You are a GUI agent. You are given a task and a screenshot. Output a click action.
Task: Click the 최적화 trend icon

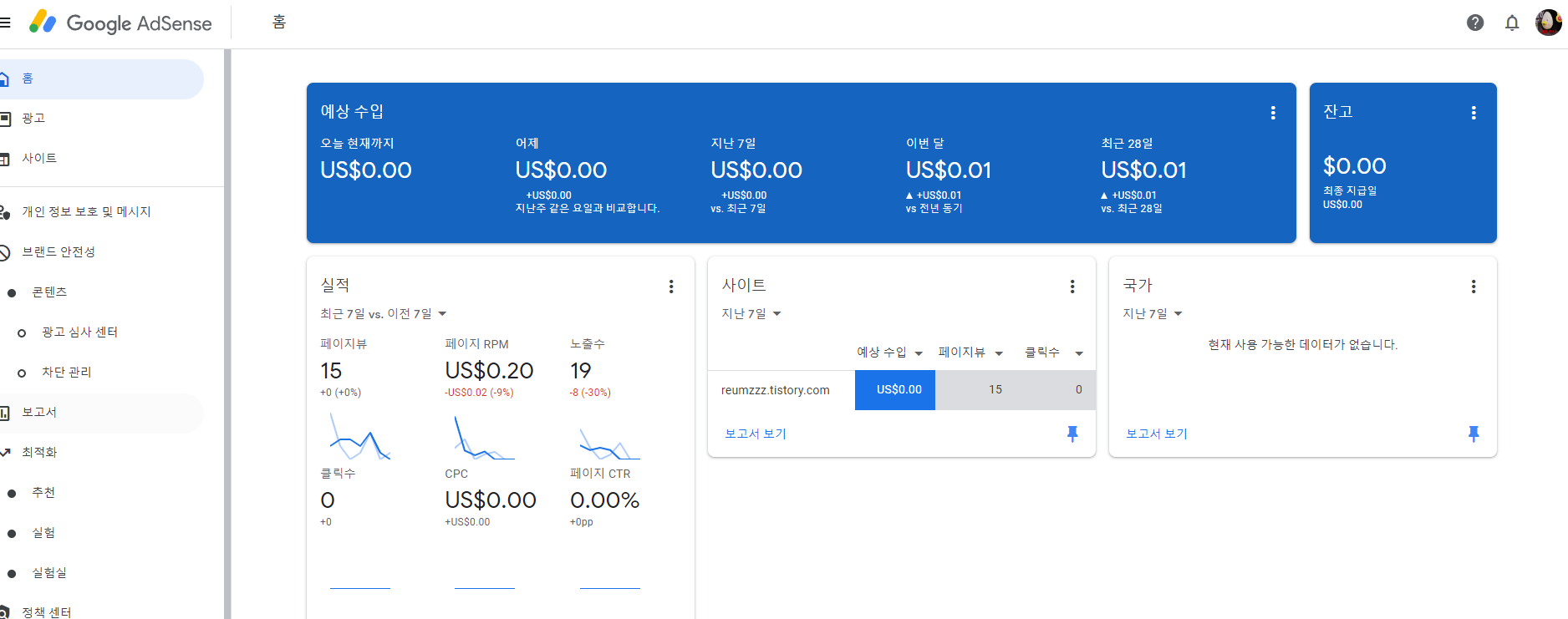coord(5,453)
